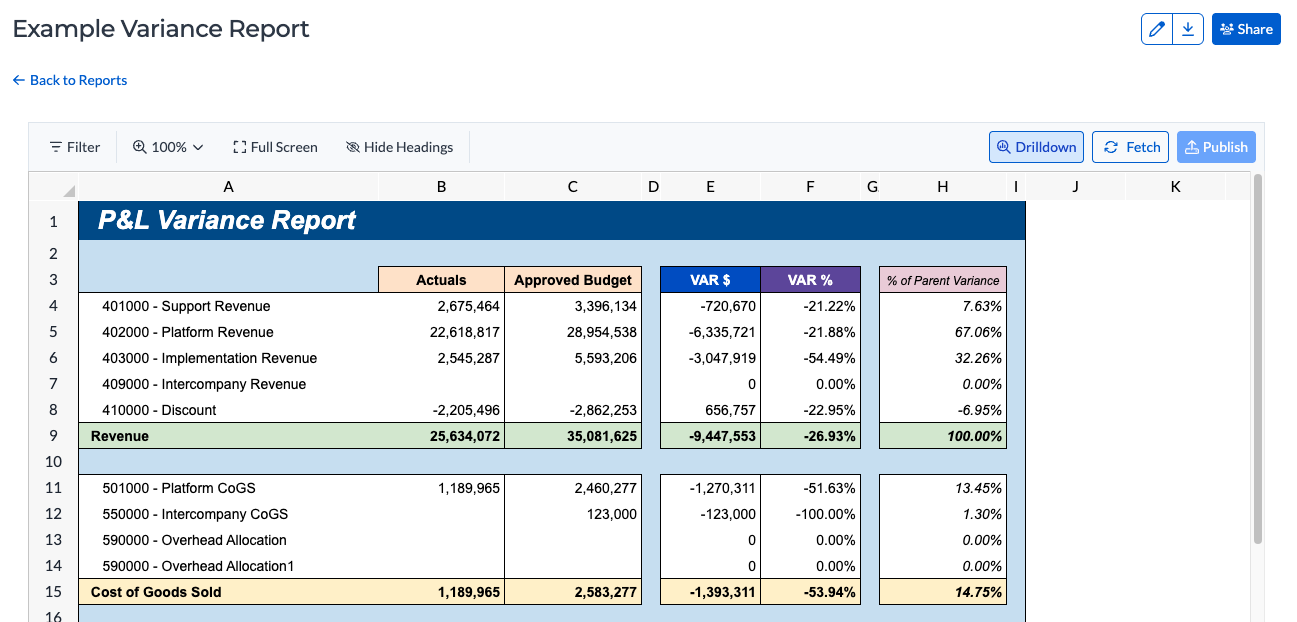Image resolution: width=1297 pixels, height=622 pixels.
Task: Toggle the Drilldown button
Action: point(1035,147)
